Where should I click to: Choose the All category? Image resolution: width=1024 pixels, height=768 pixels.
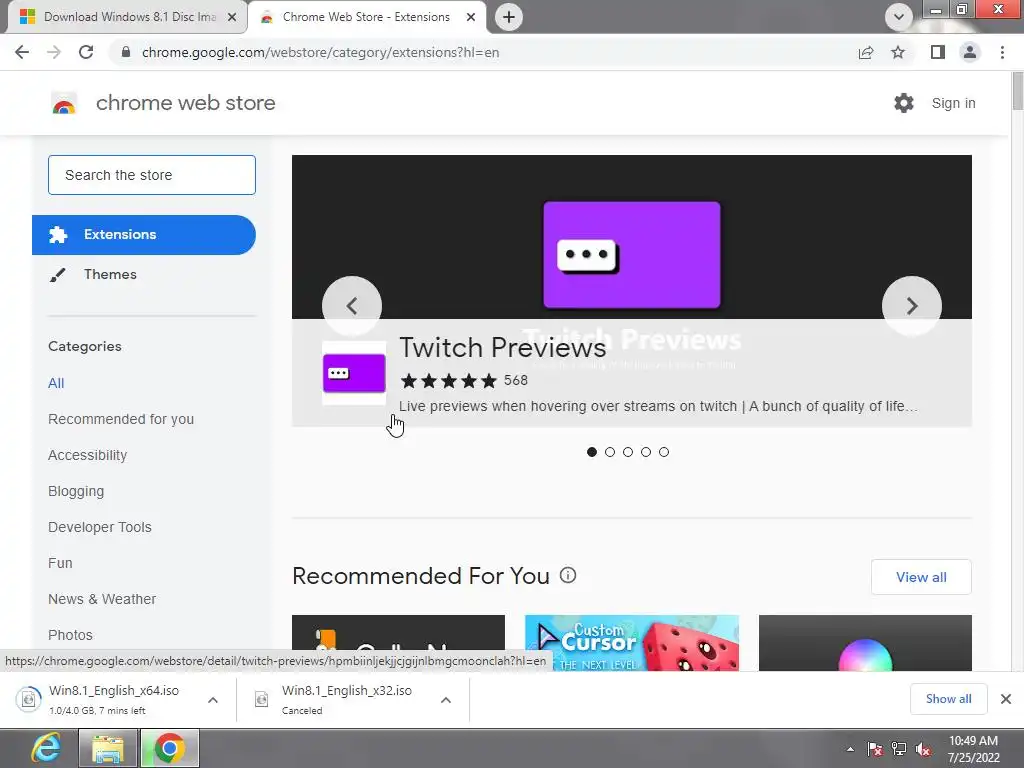click(x=56, y=383)
